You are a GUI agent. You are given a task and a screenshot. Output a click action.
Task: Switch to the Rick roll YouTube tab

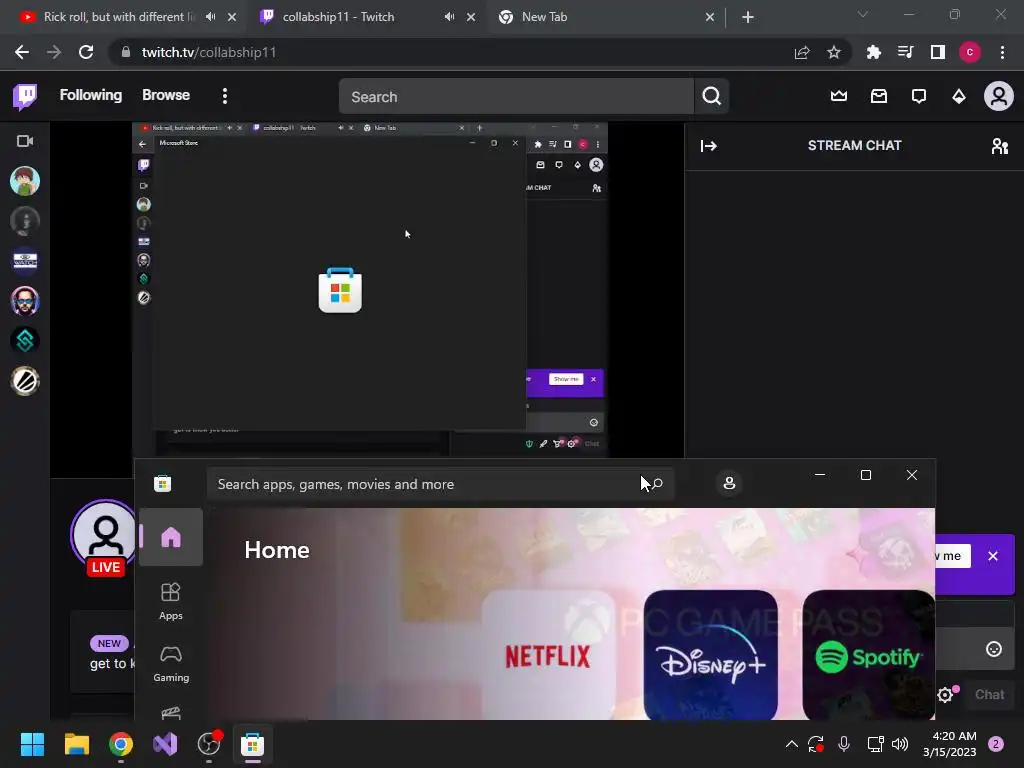[120, 17]
